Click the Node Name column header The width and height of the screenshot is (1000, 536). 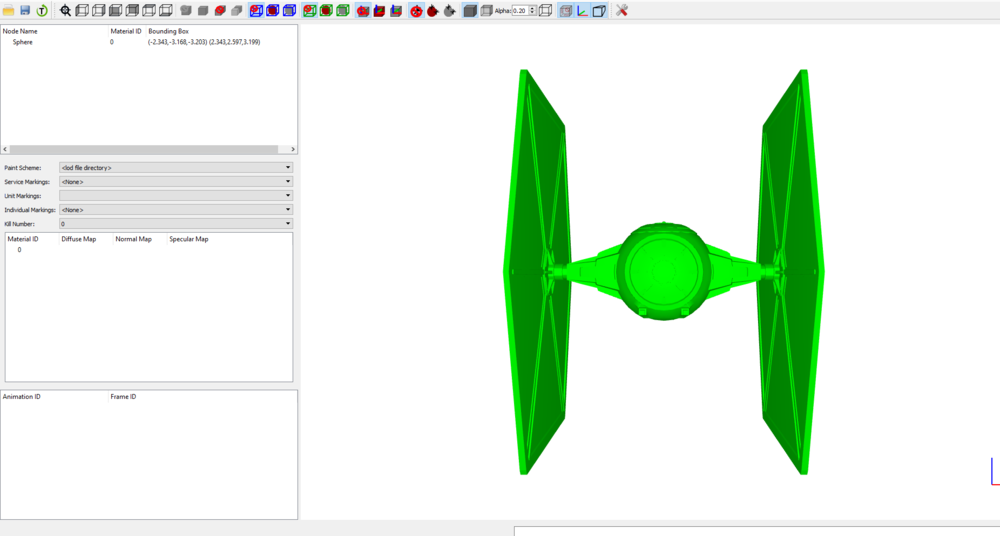pos(20,31)
